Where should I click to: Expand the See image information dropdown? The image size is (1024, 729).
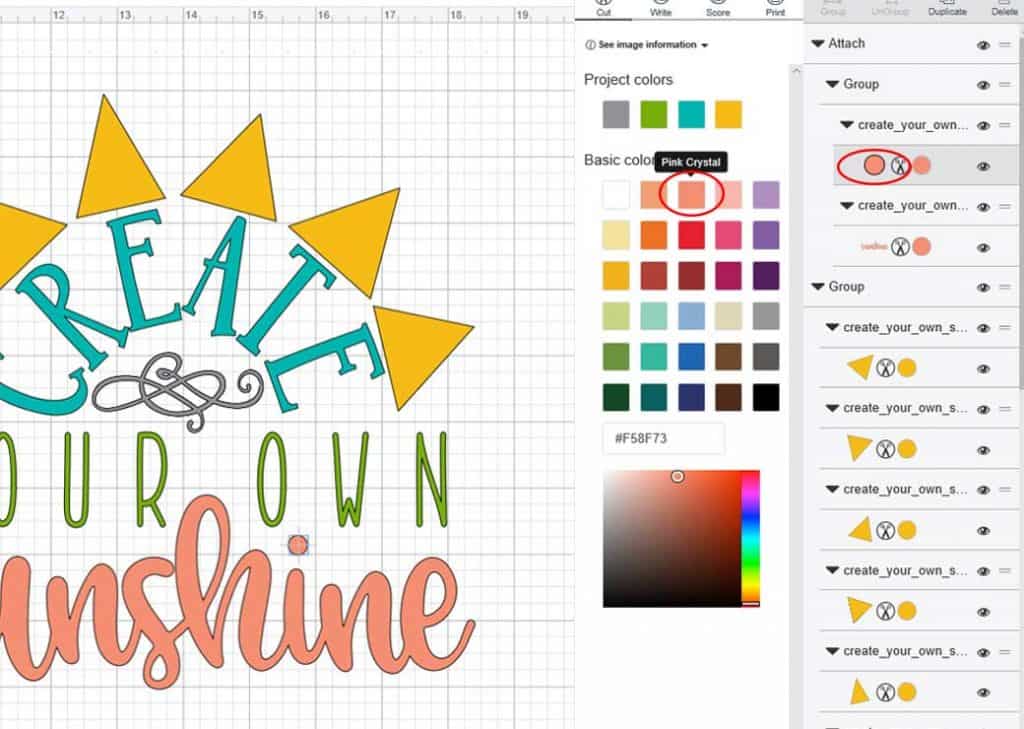pos(706,45)
